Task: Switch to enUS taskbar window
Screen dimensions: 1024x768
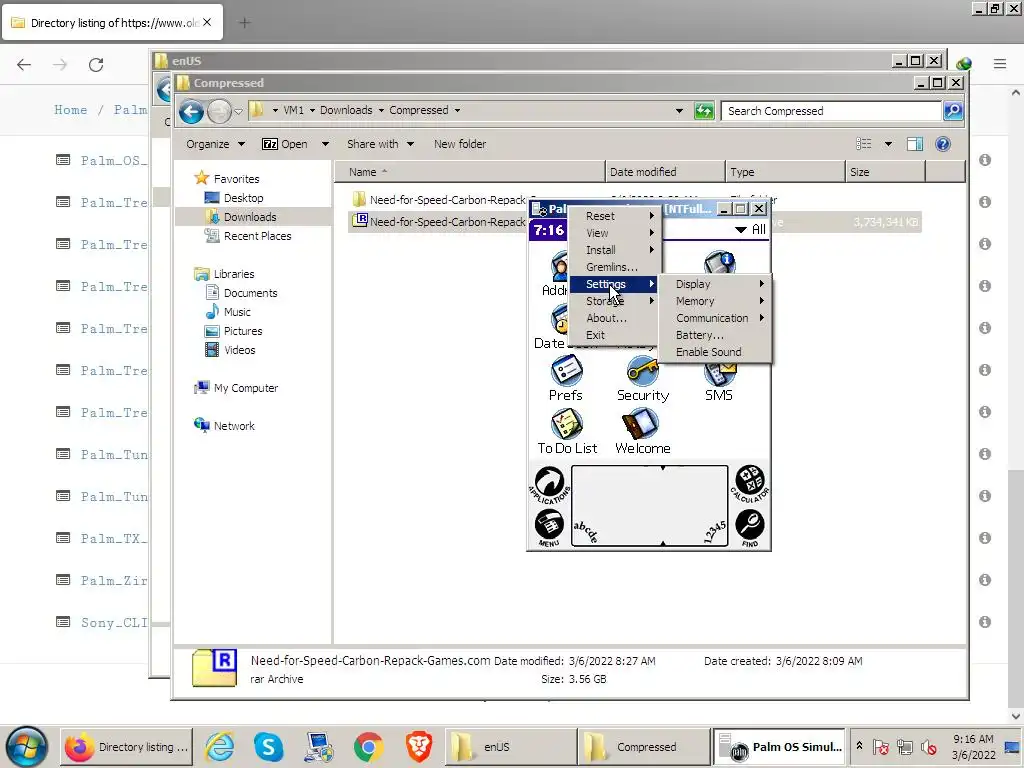Action: [511, 746]
